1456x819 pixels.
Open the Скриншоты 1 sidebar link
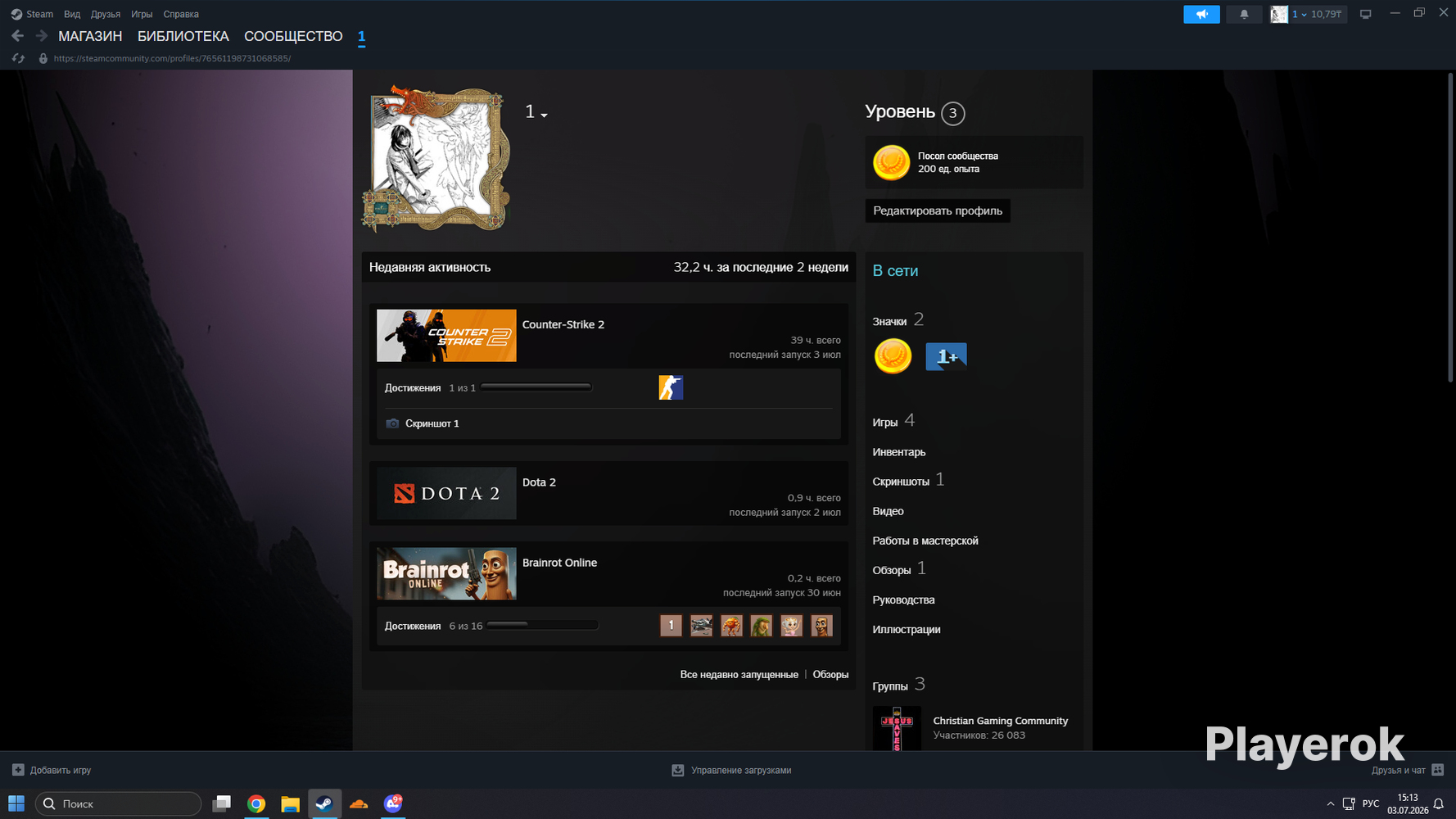pos(908,481)
